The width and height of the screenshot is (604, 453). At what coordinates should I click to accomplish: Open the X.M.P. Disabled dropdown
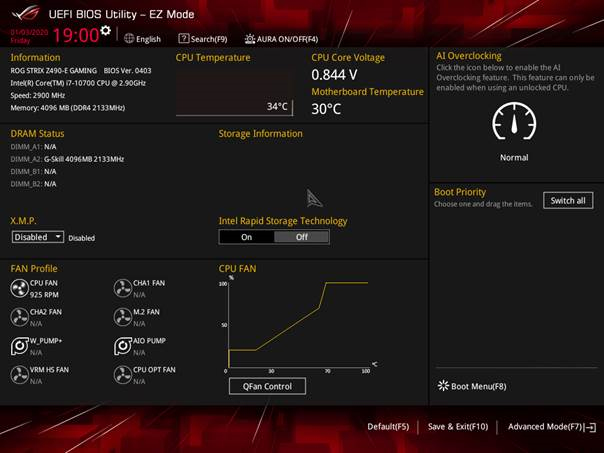[37, 237]
